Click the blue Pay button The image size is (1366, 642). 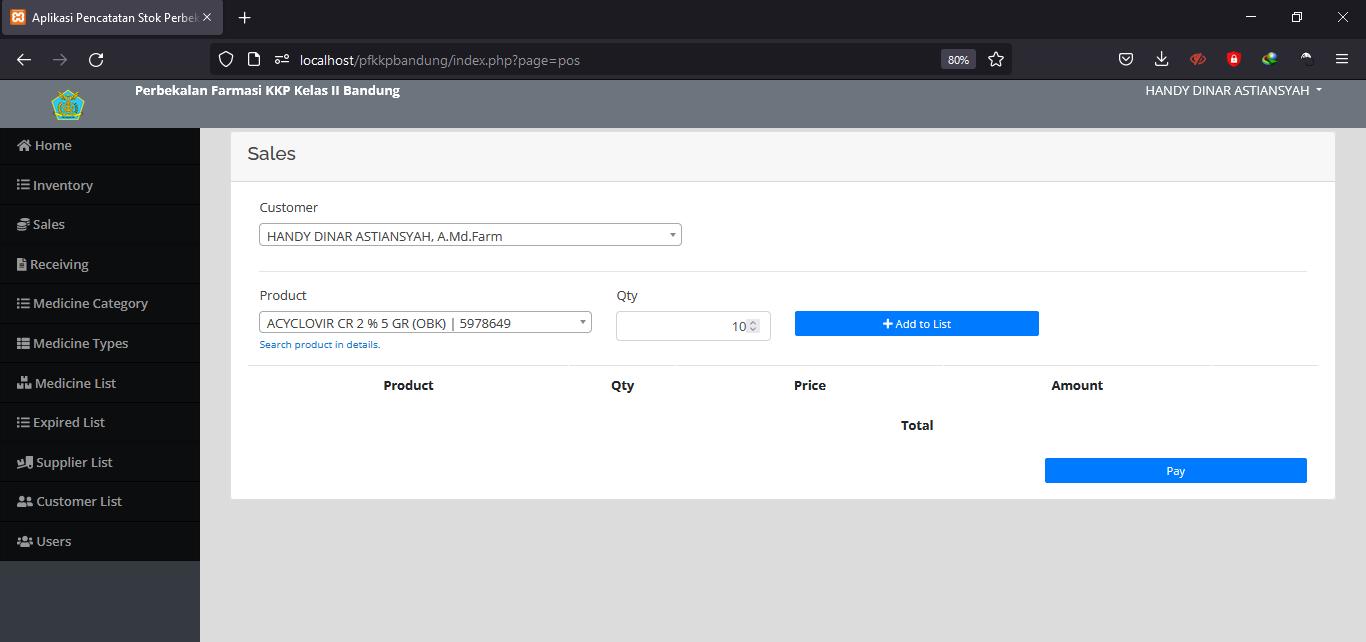pos(1175,470)
